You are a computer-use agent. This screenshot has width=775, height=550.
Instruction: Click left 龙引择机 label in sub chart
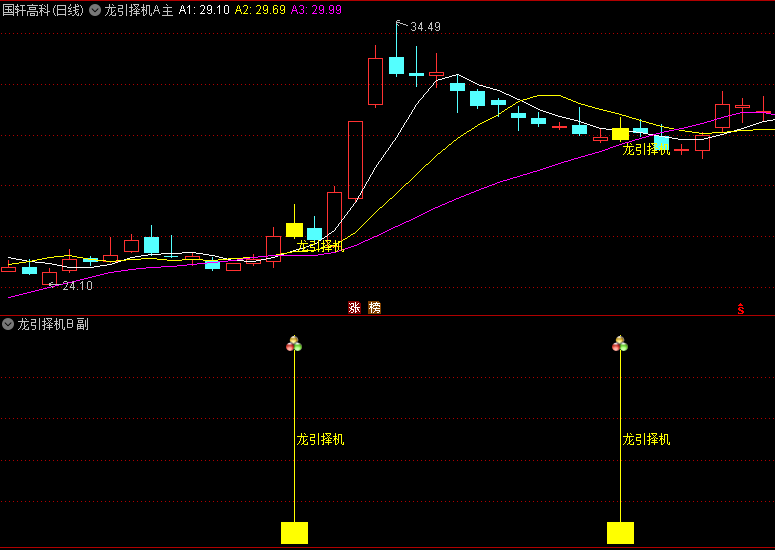[x=320, y=439]
